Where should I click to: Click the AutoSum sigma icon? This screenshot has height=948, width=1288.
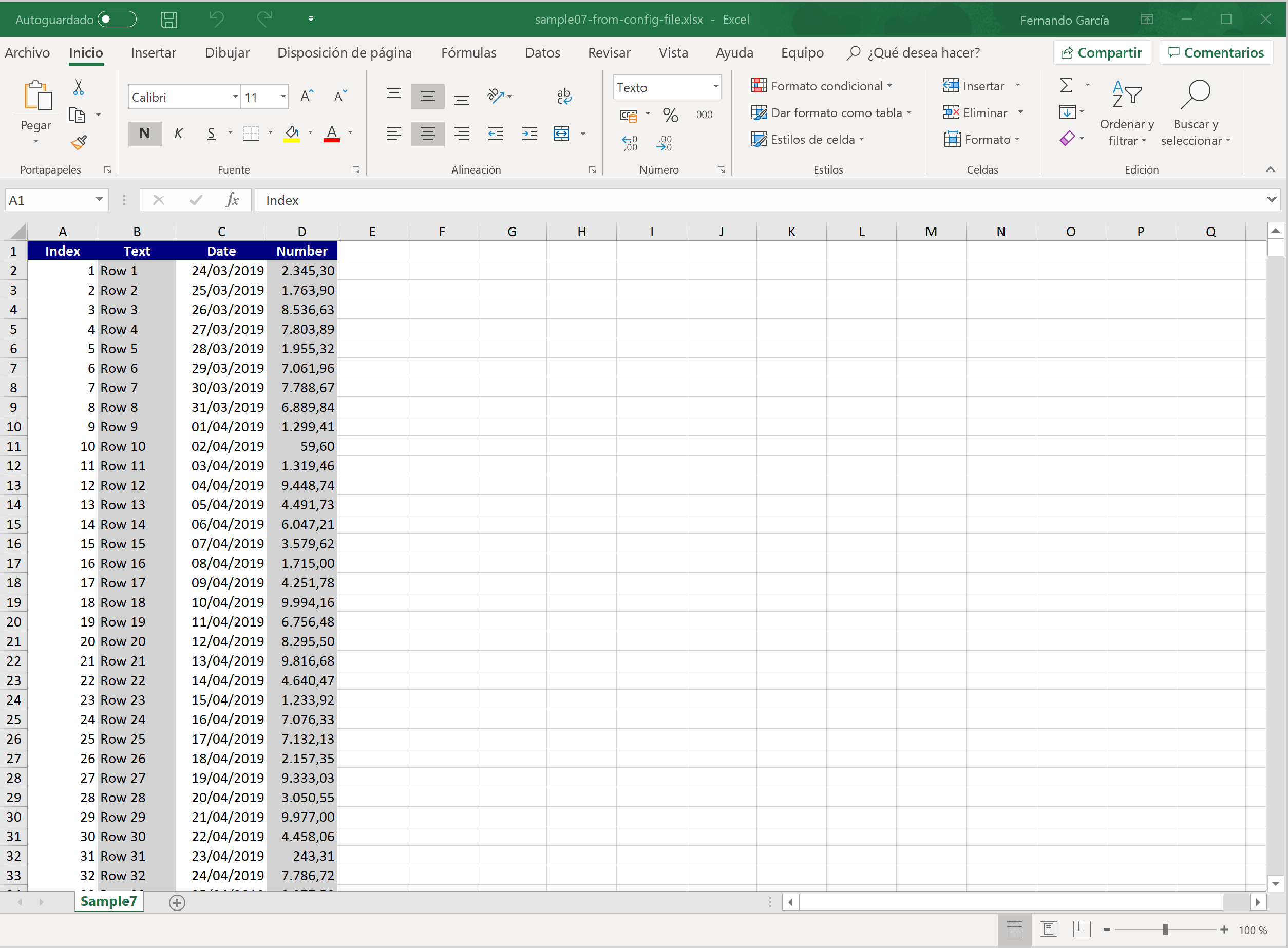[x=1066, y=86]
